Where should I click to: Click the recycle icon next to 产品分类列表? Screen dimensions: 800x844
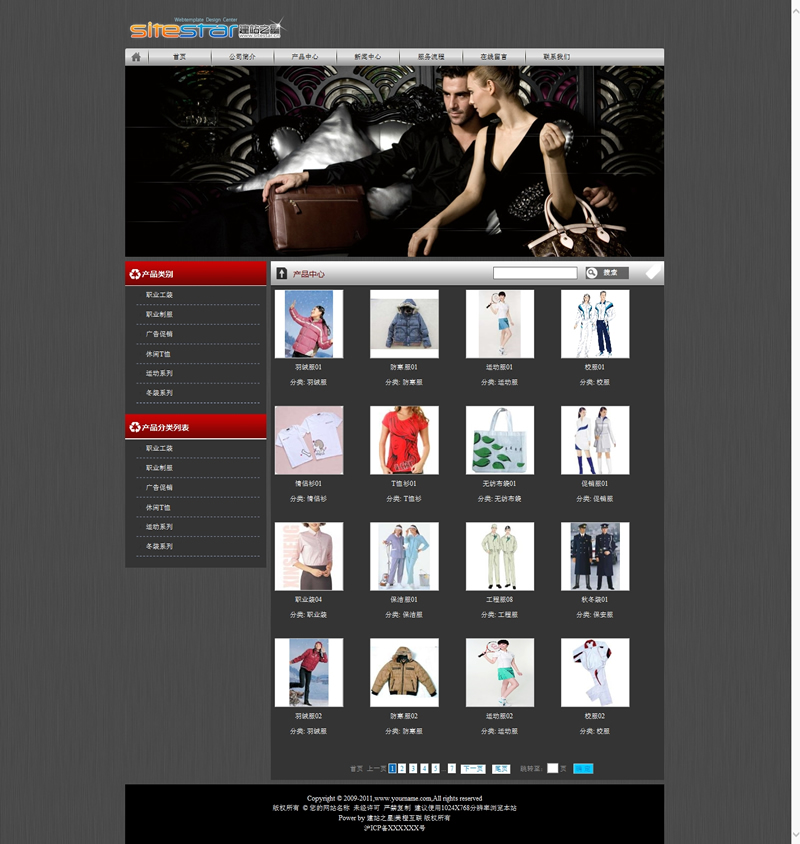point(135,427)
